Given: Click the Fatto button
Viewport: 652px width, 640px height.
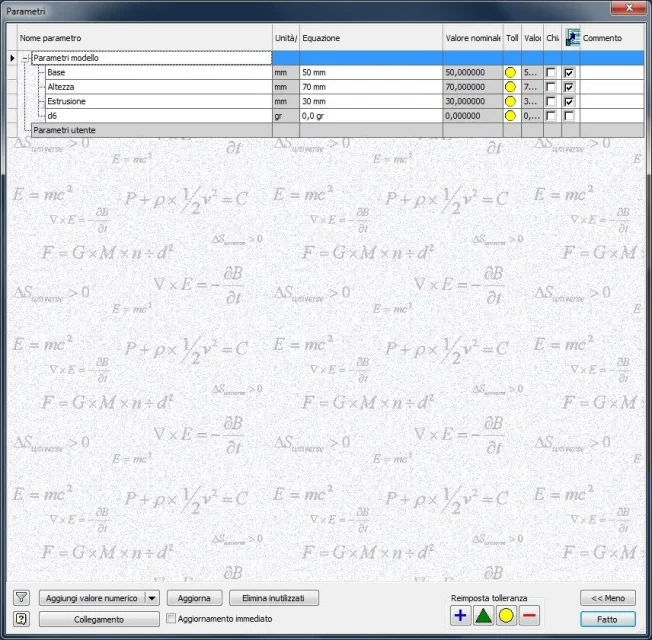Looking at the screenshot, I should coord(608,619).
